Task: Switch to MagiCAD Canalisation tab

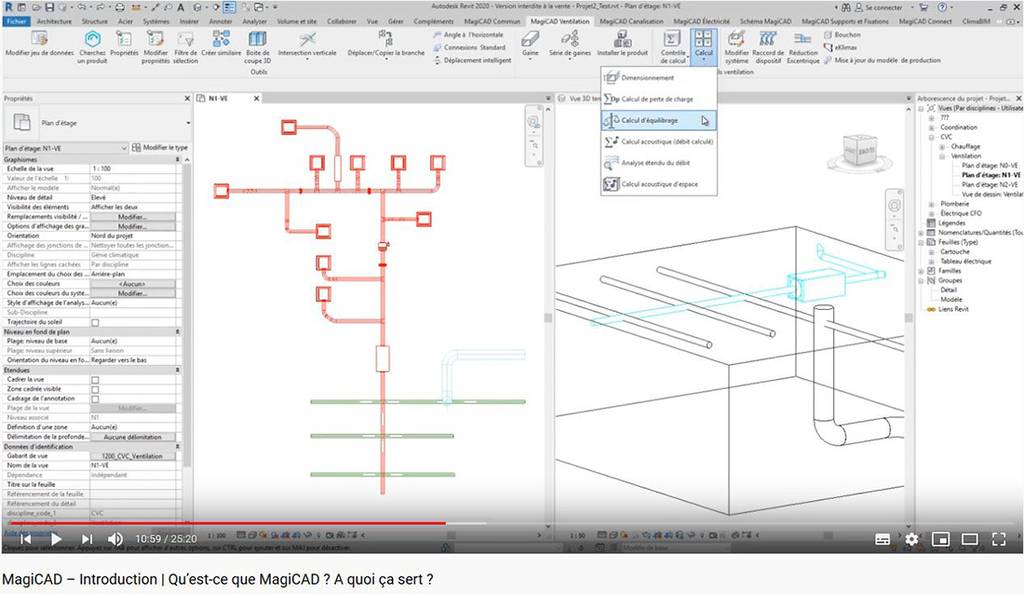Action: (x=631, y=21)
